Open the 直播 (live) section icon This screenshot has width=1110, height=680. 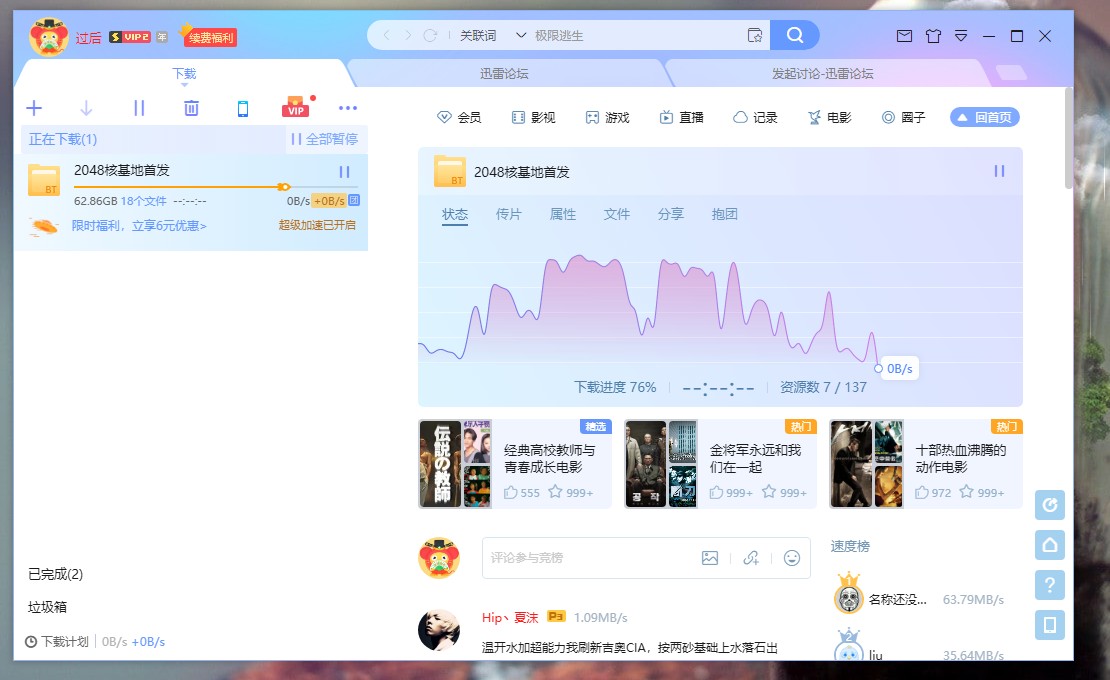pos(666,116)
